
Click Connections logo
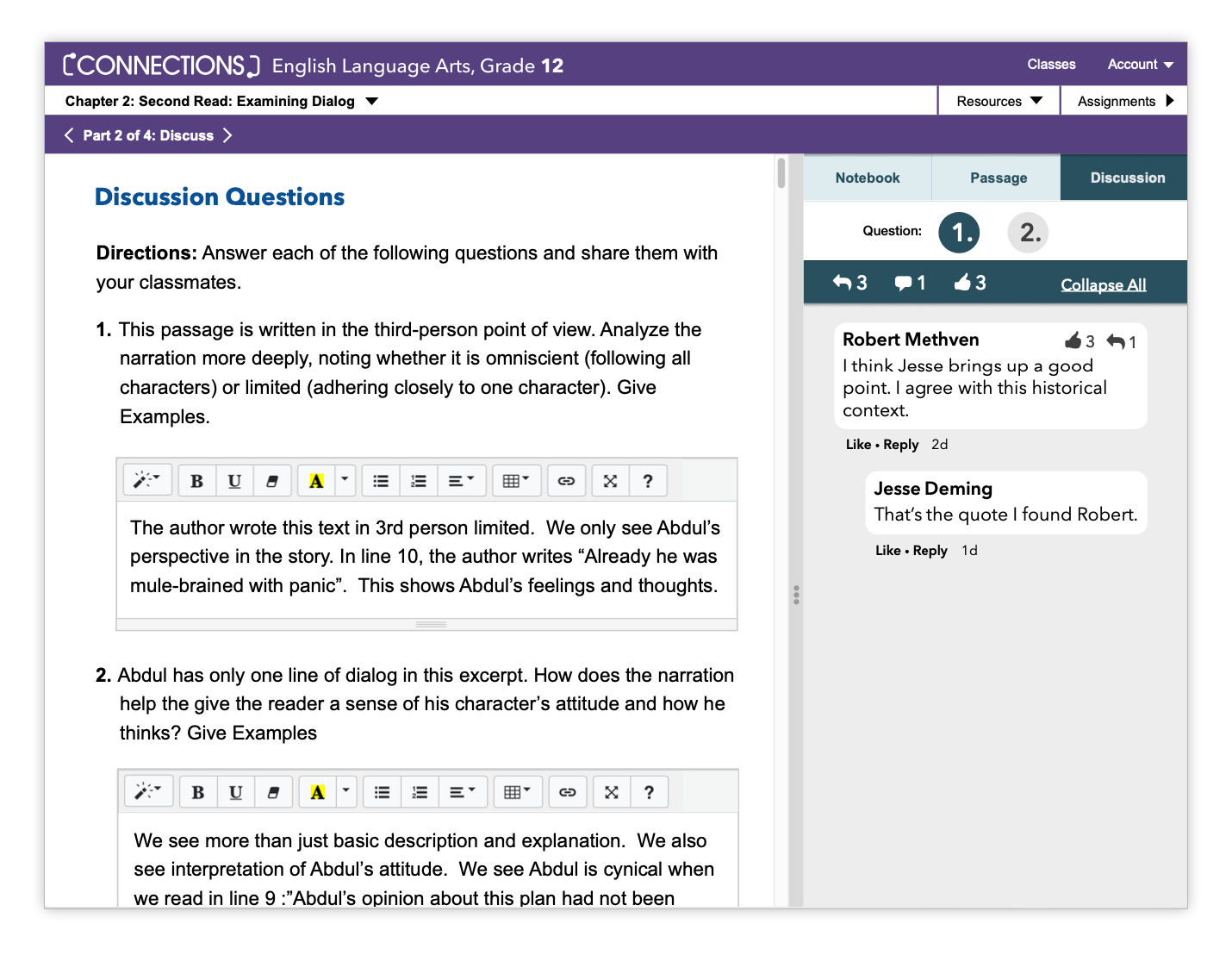pos(161,65)
